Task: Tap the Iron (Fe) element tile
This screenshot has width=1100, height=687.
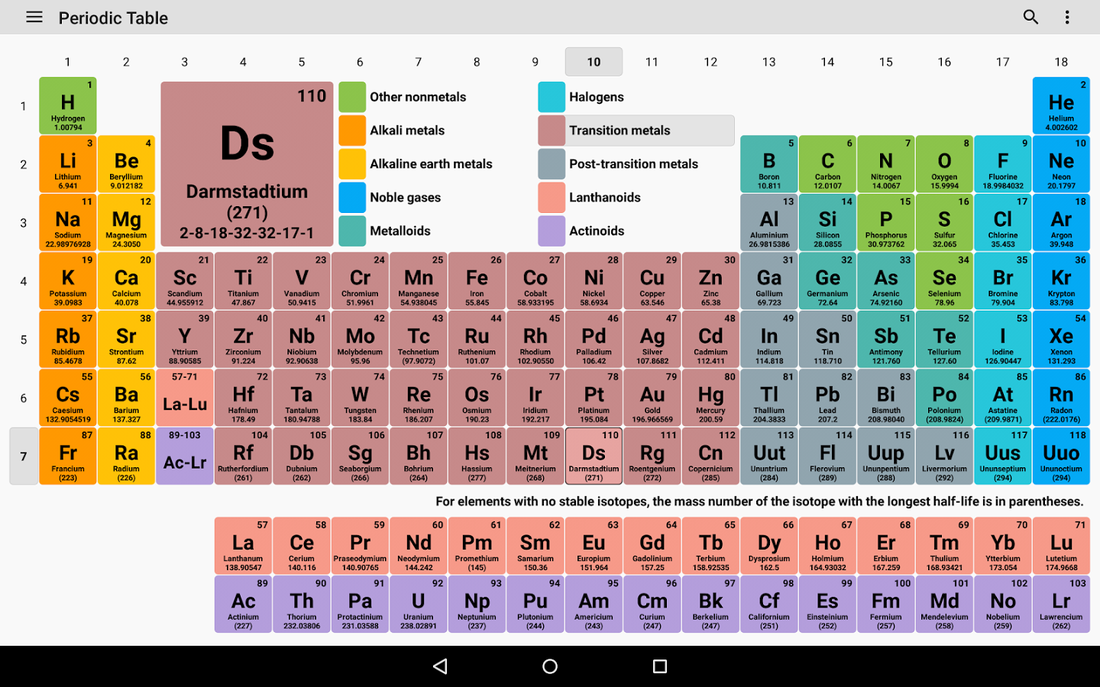Action: [x=476, y=281]
